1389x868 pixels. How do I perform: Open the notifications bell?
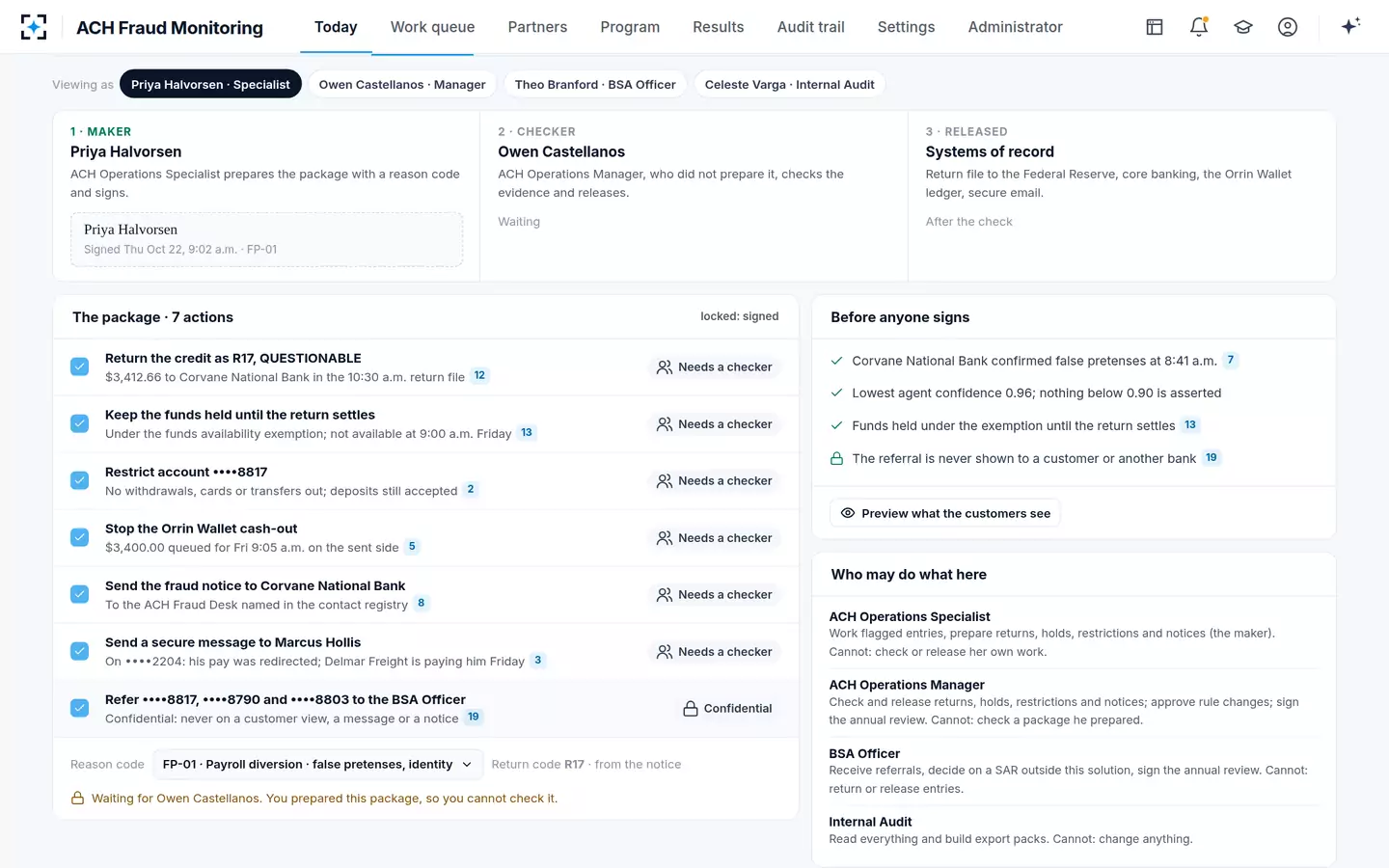tap(1199, 27)
